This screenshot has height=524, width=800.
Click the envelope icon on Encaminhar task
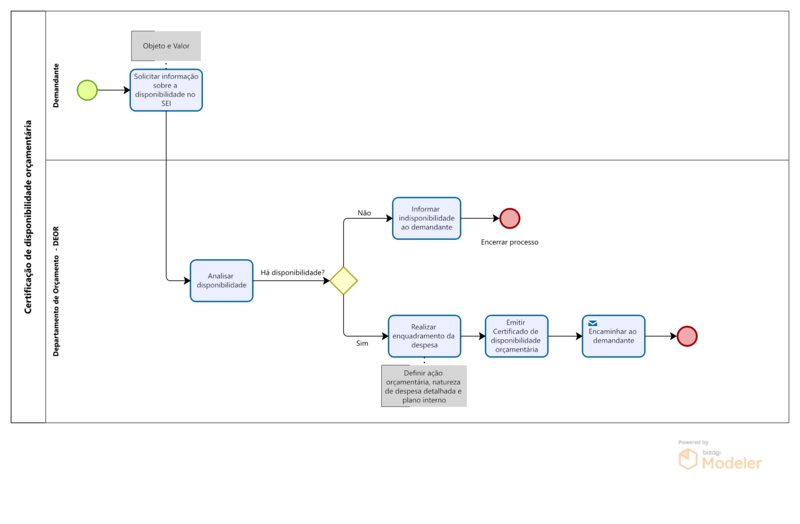[593, 324]
